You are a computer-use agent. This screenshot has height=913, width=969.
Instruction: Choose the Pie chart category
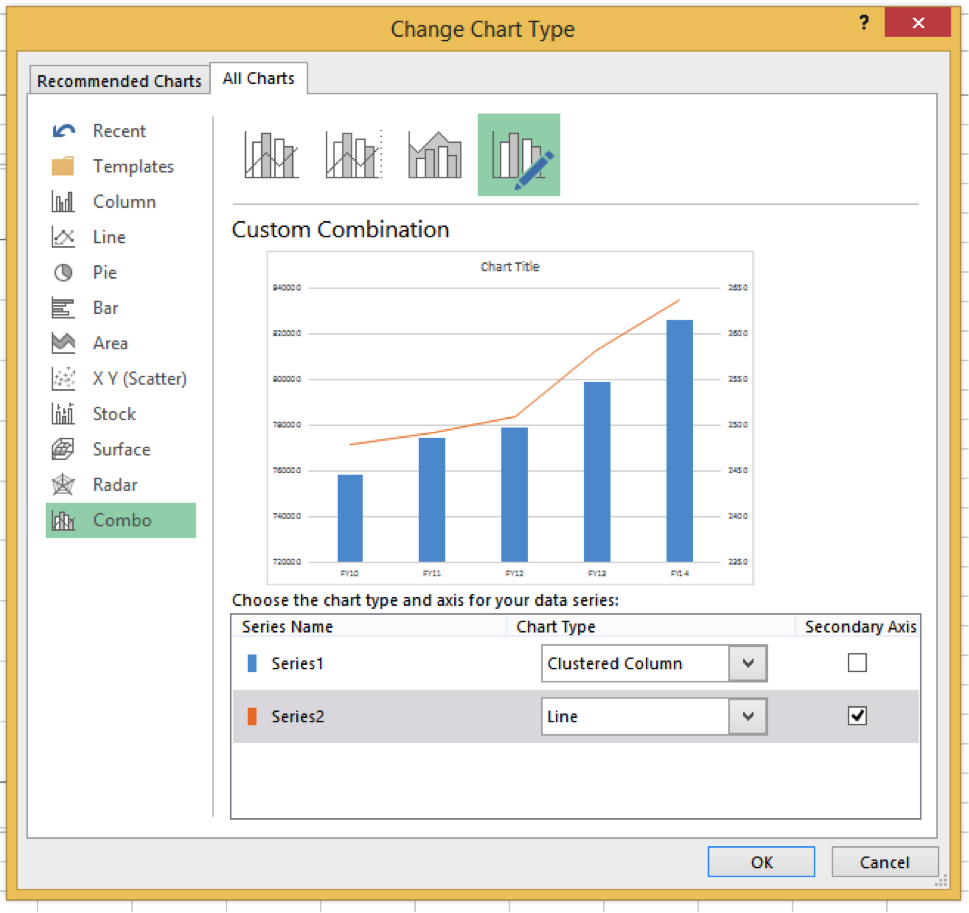104,272
